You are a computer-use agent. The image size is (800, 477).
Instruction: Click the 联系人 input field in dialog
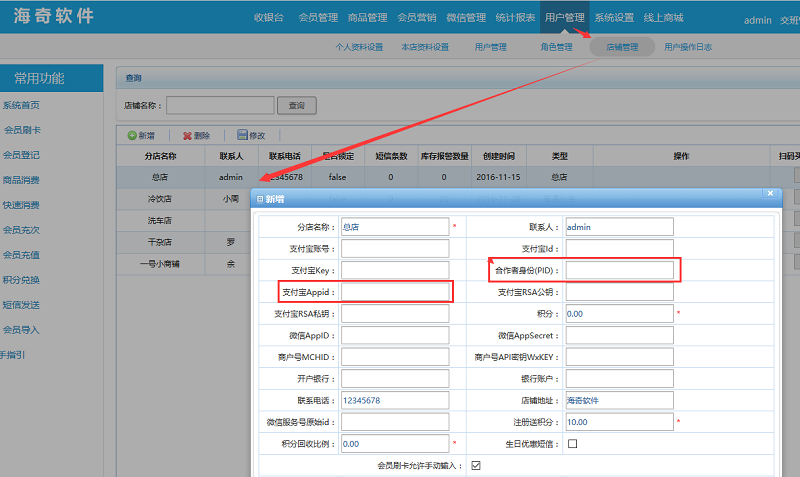(619, 227)
